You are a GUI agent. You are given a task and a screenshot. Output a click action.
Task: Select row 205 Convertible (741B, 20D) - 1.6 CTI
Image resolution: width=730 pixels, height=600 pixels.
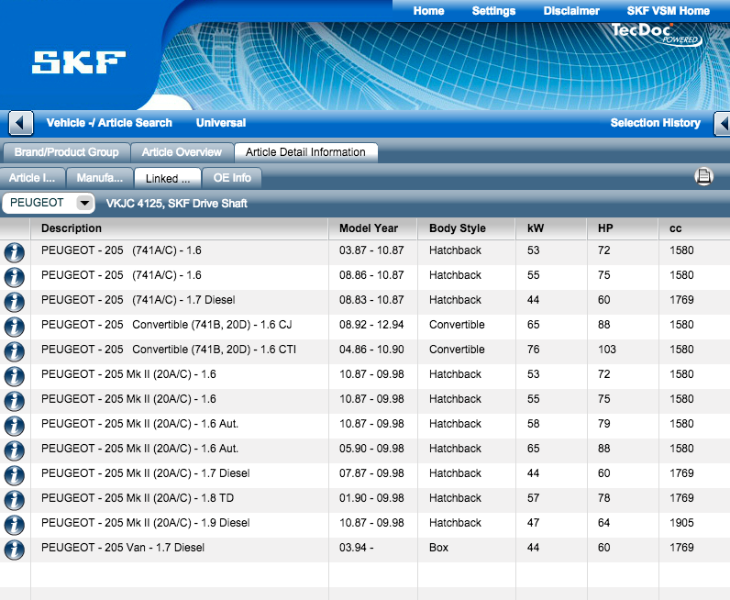[x=365, y=351]
